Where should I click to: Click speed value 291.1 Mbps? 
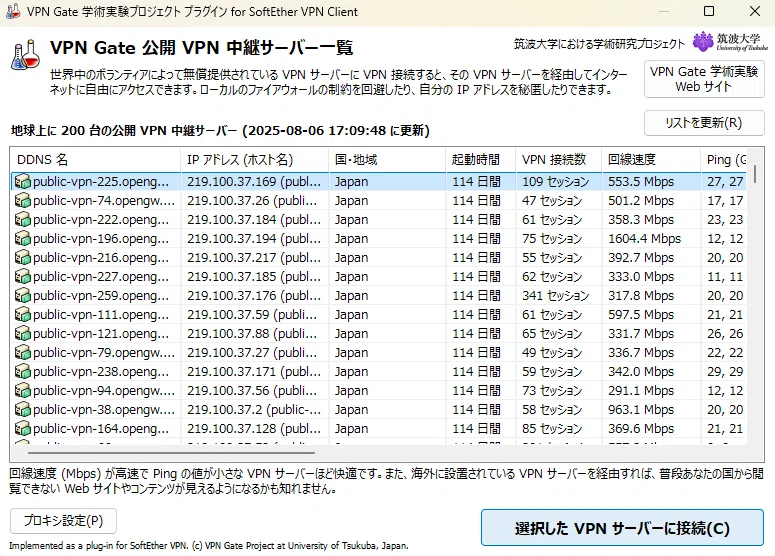pyautogui.click(x=641, y=391)
